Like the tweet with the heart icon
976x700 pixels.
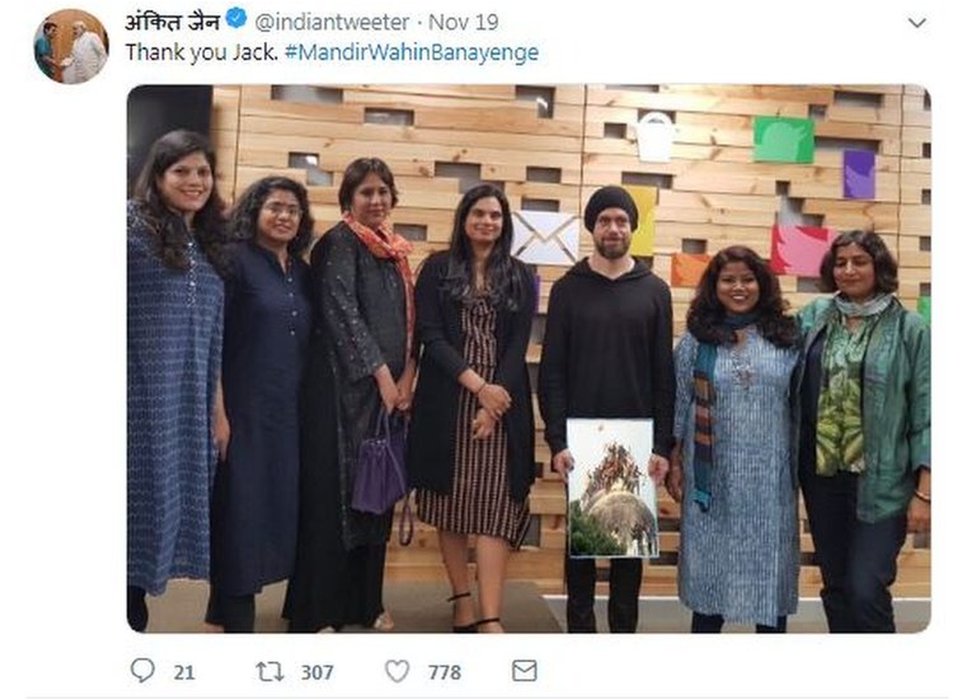[397, 671]
